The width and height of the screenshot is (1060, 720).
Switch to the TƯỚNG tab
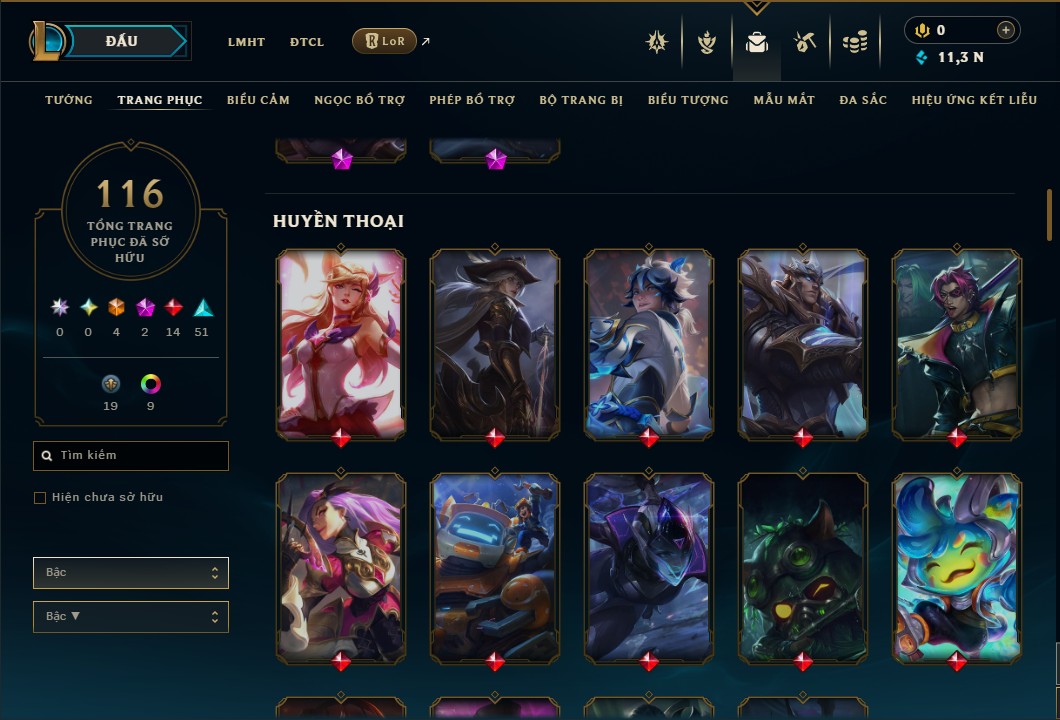(x=69, y=100)
